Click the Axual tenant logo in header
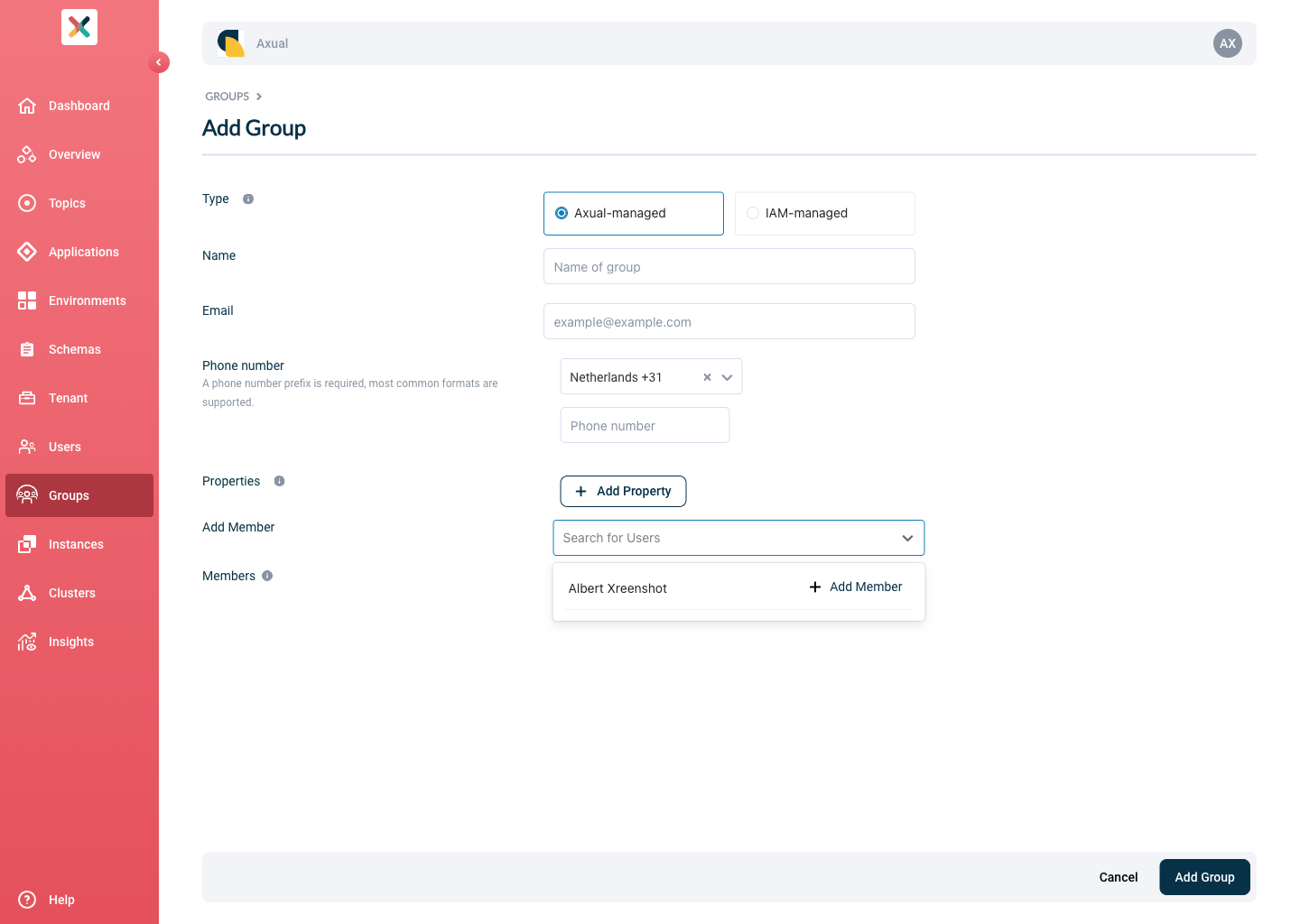The height and width of the screenshot is (924, 1300). (231, 43)
